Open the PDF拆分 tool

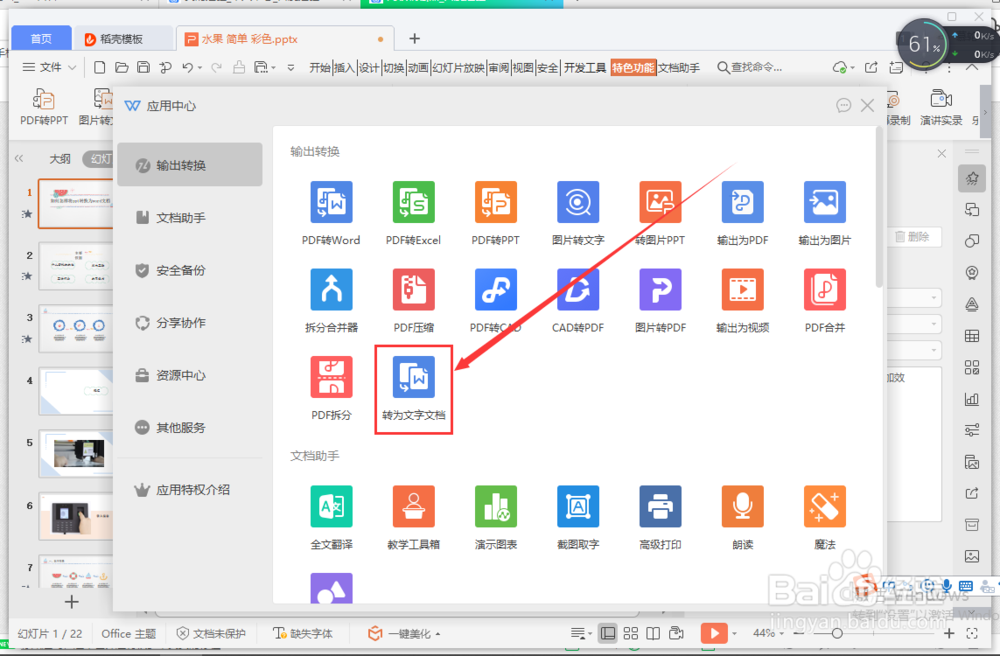coord(331,388)
